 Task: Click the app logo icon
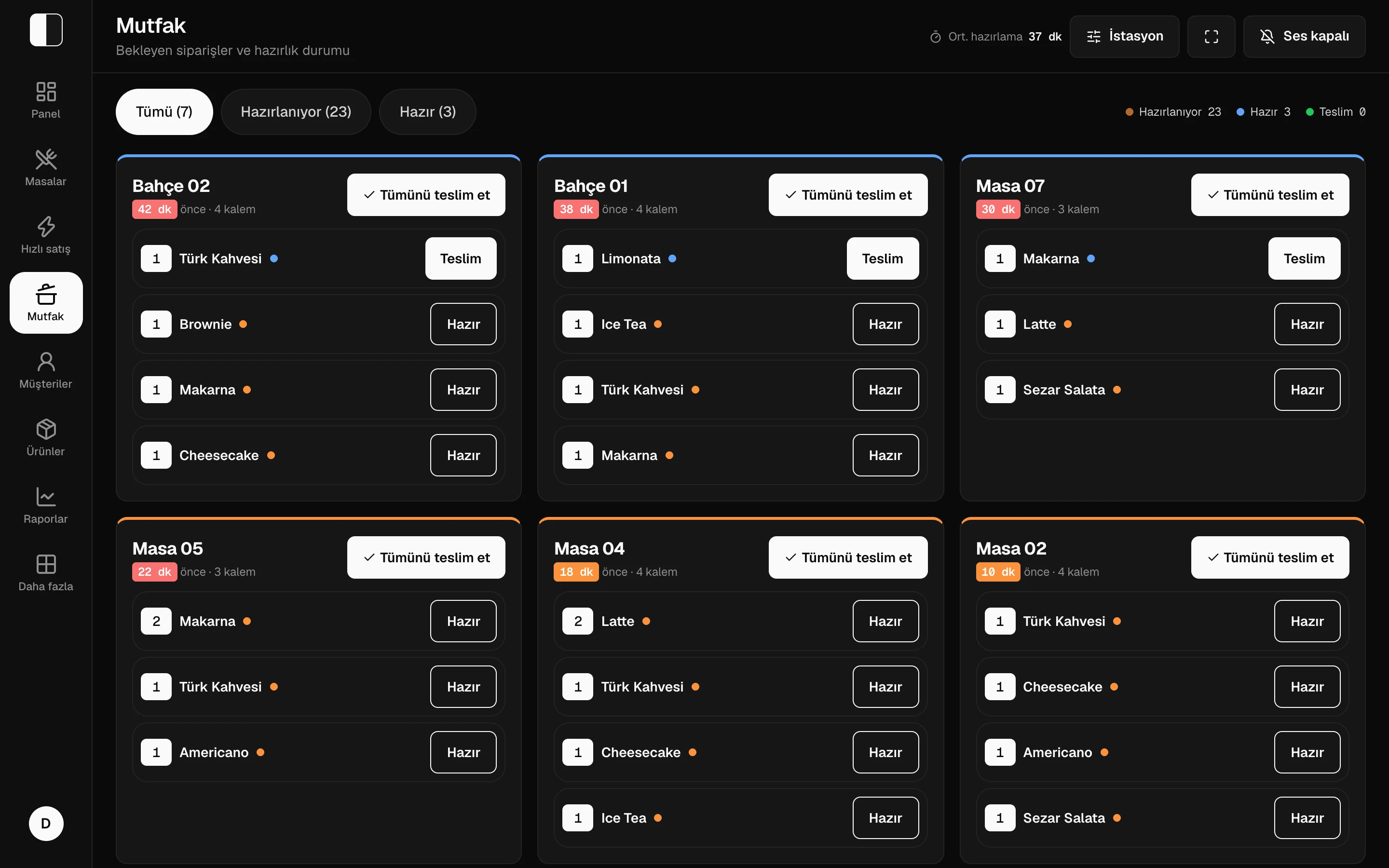[46, 30]
